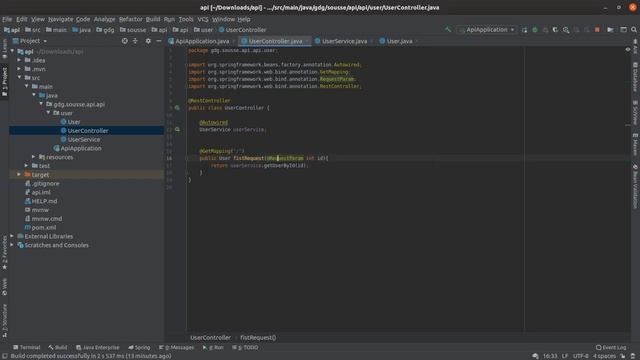Viewport: 640px width, 360px height.
Task: Click the LF line separator in status bar
Action: 564,356
